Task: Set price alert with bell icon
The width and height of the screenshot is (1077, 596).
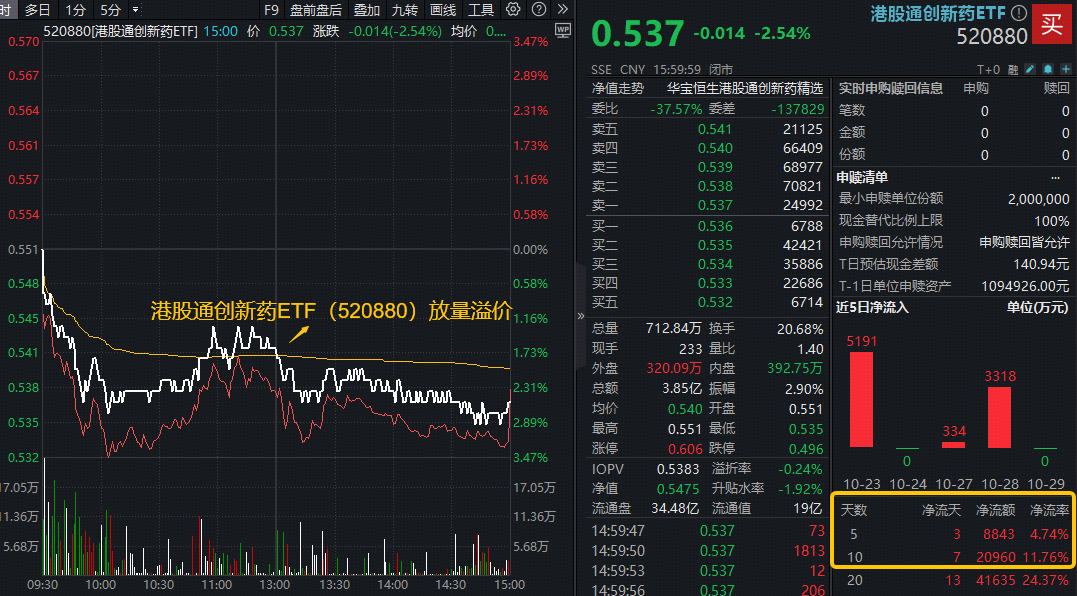Action: click(1047, 69)
